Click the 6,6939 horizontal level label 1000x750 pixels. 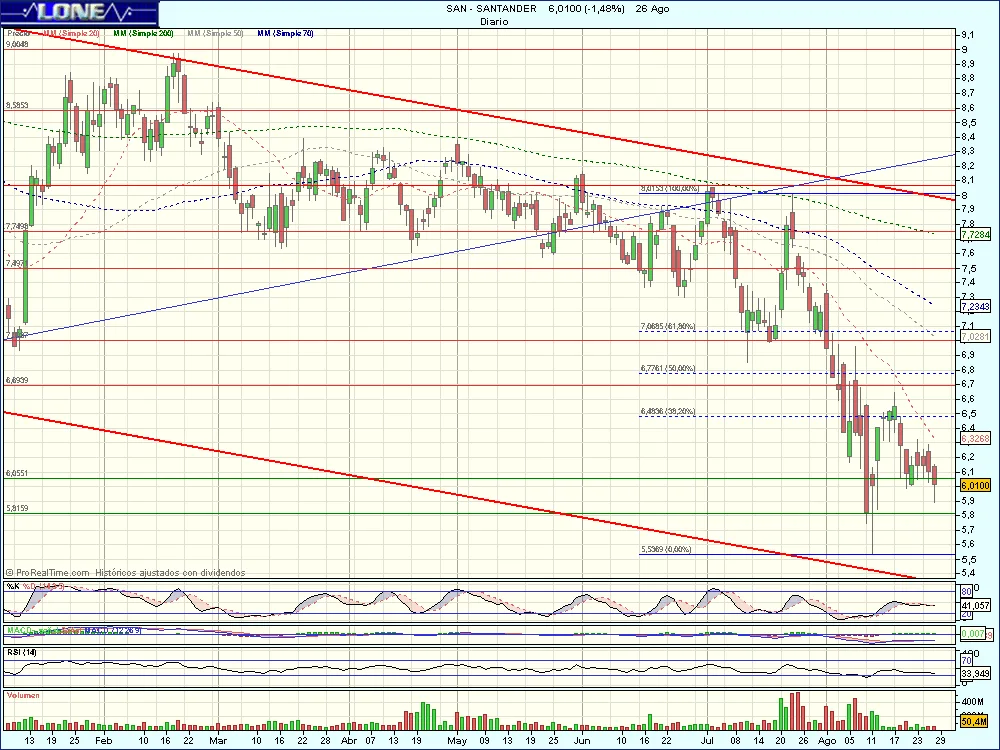(17, 380)
